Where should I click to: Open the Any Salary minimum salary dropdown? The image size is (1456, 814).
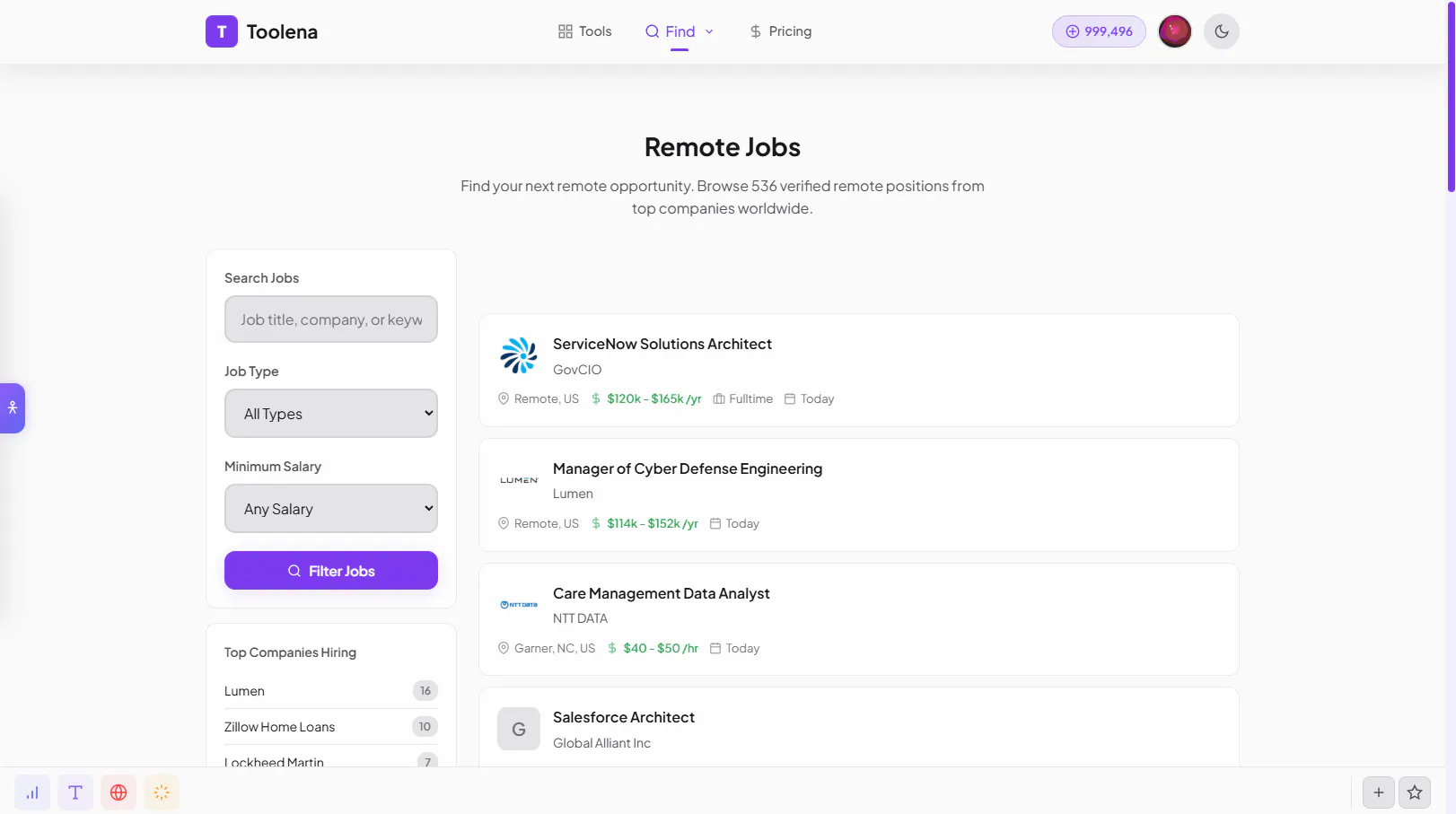point(331,509)
